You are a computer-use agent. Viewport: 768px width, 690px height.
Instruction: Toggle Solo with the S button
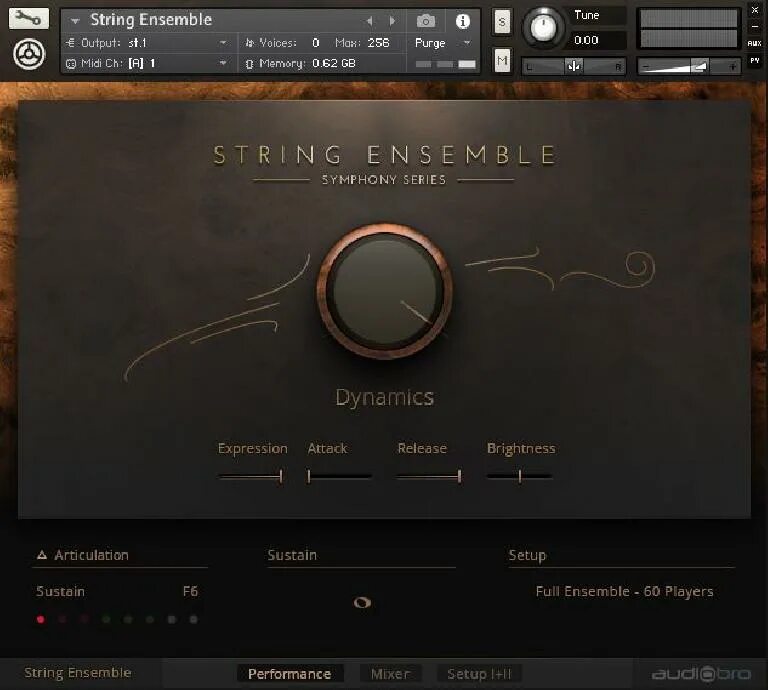tap(502, 22)
